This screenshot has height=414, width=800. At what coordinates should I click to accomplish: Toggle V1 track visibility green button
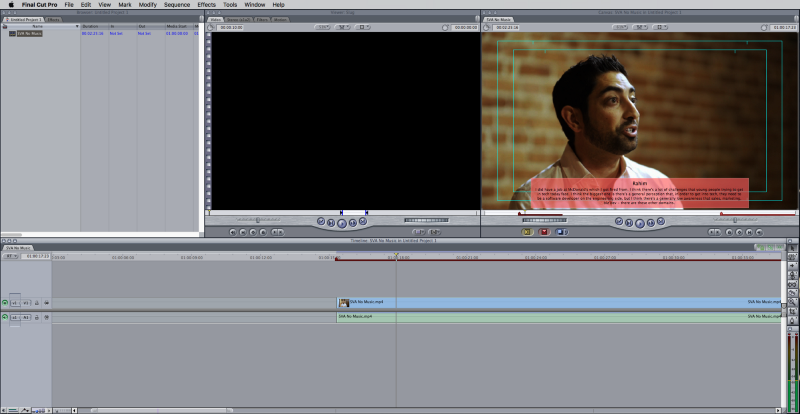pos(5,303)
